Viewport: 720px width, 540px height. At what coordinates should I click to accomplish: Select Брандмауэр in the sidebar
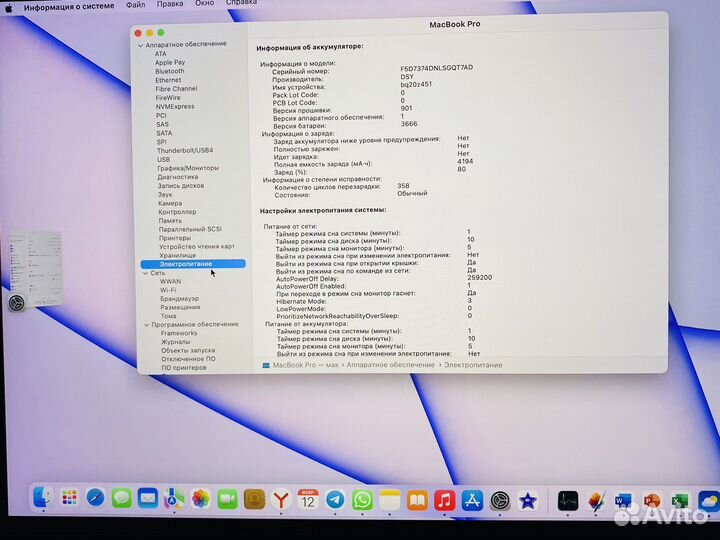coord(180,299)
